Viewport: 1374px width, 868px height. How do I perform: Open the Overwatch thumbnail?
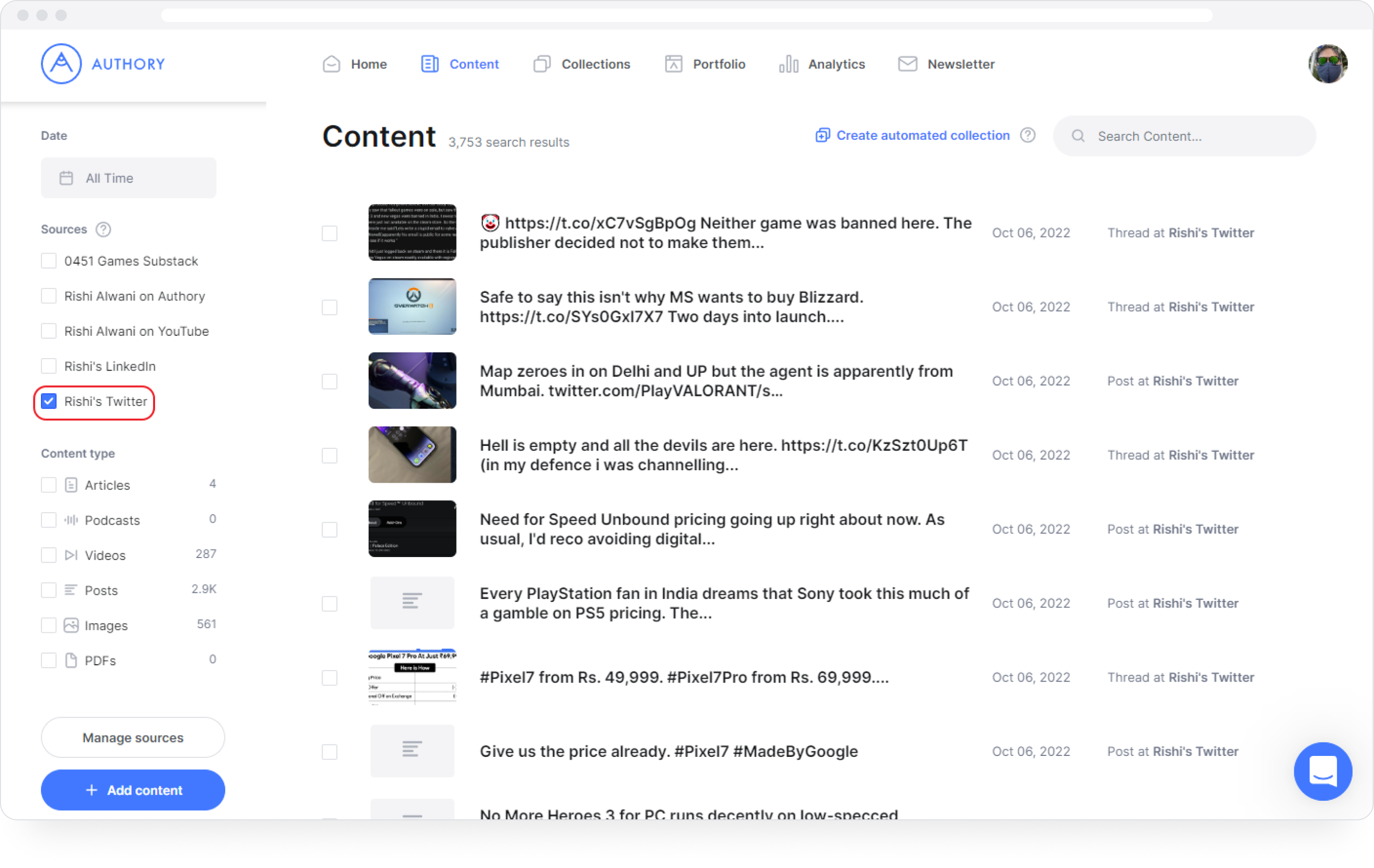(x=412, y=306)
